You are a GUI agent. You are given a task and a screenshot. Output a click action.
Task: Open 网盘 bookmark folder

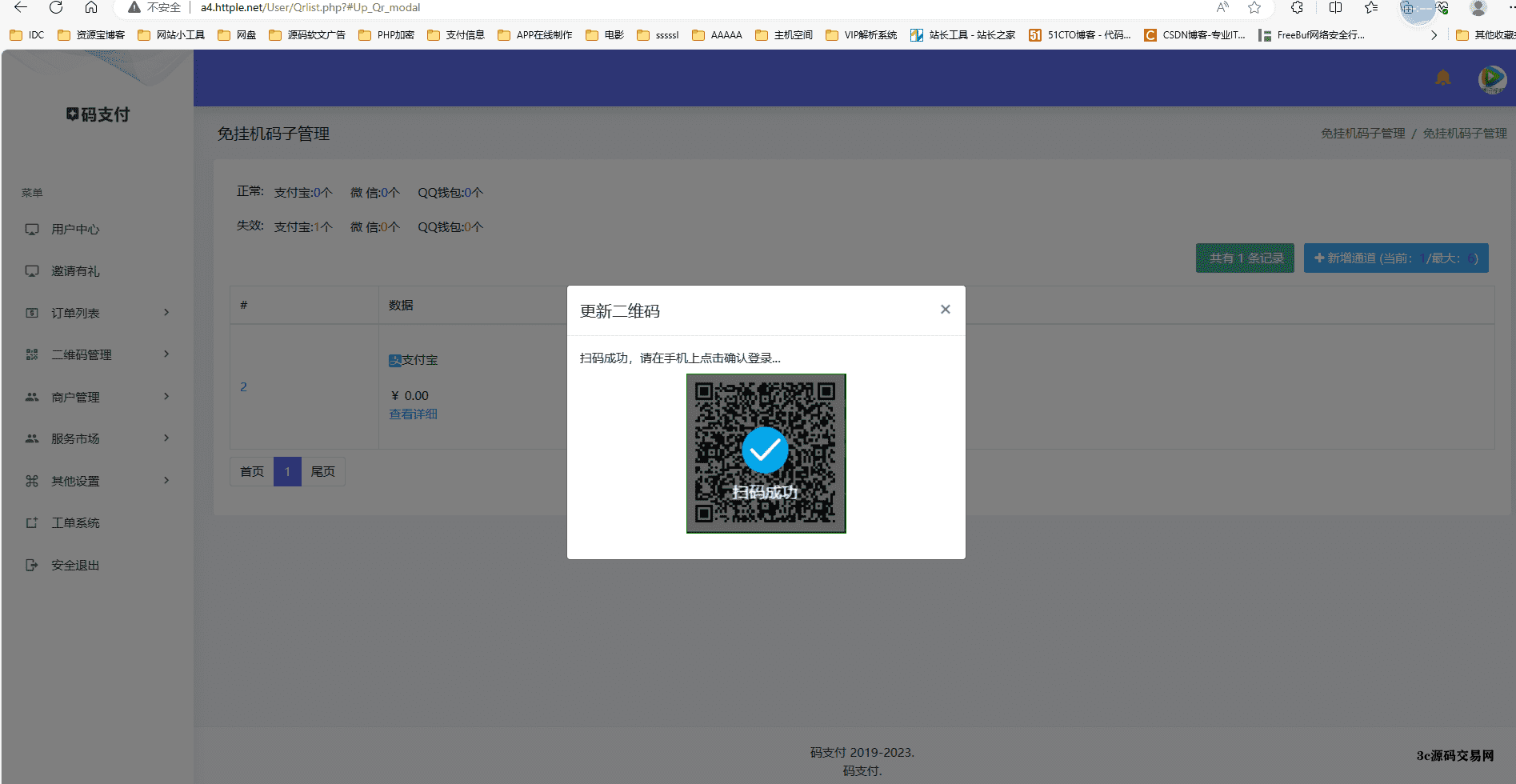[x=237, y=35]
